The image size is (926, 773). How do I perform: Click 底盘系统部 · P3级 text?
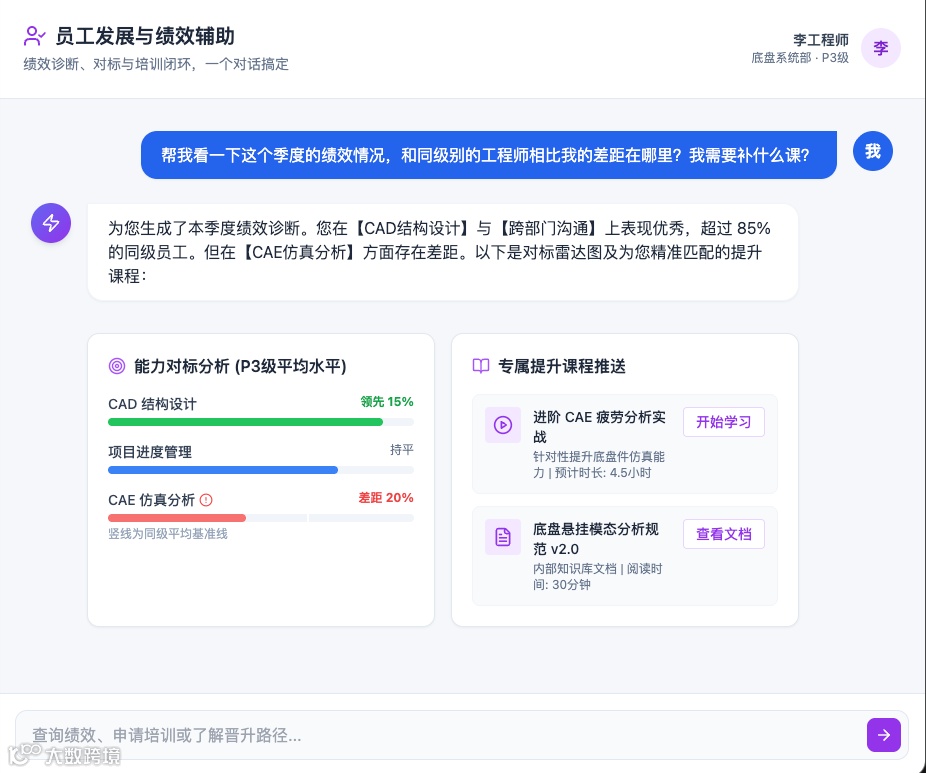[800, 58]
